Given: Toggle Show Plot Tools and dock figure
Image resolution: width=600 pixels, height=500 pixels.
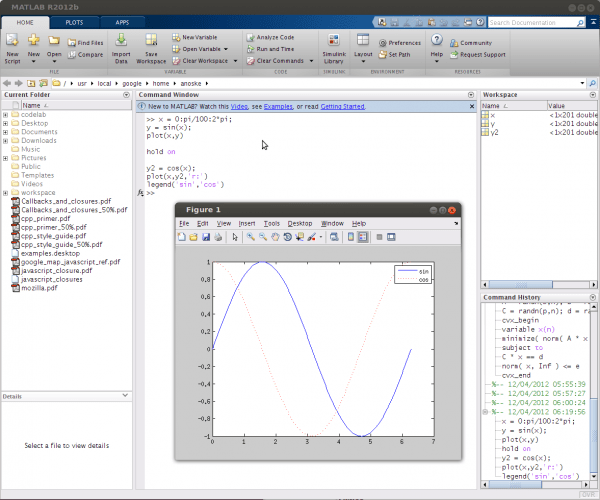Looking at the screenshot, I should pyautogui.click(x=391, y=237).
